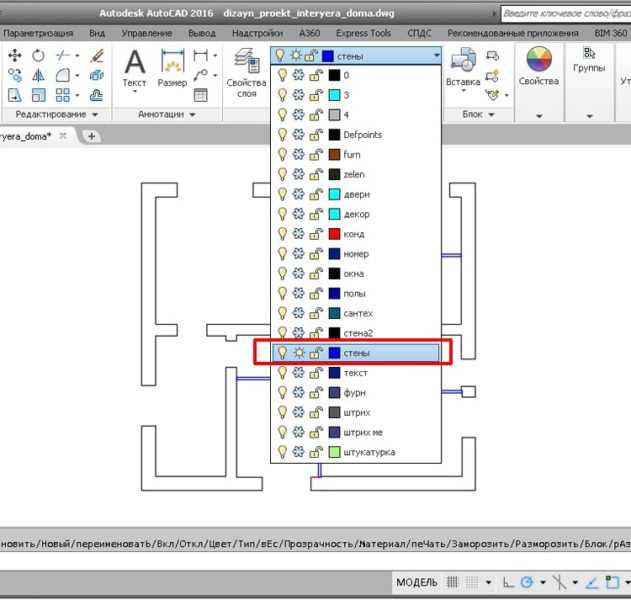Click red color swatch of layer конд
Screen dimensions: 631x600
click(334, 234)
